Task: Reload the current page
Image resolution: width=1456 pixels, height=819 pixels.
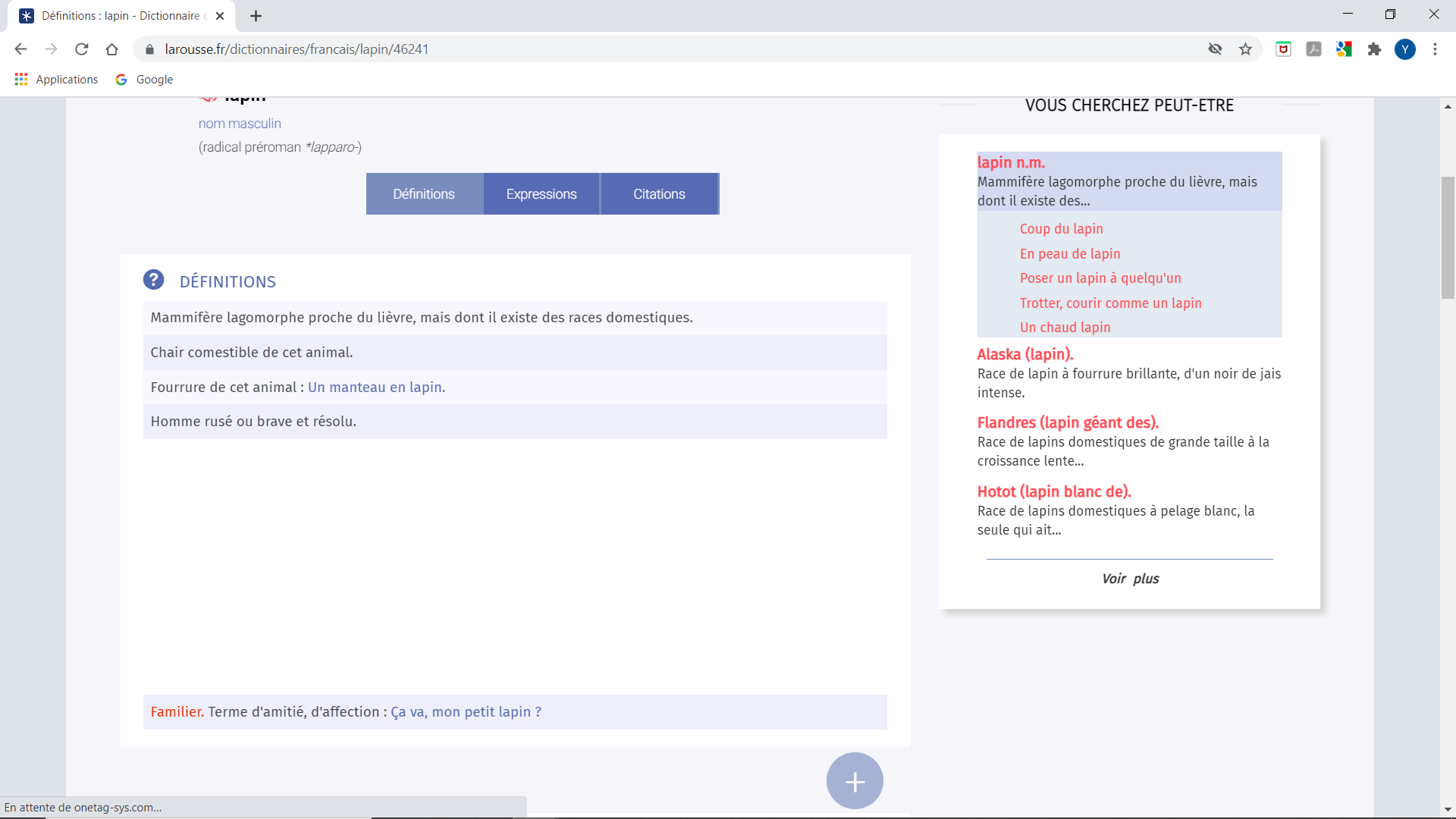Action: 82,49
